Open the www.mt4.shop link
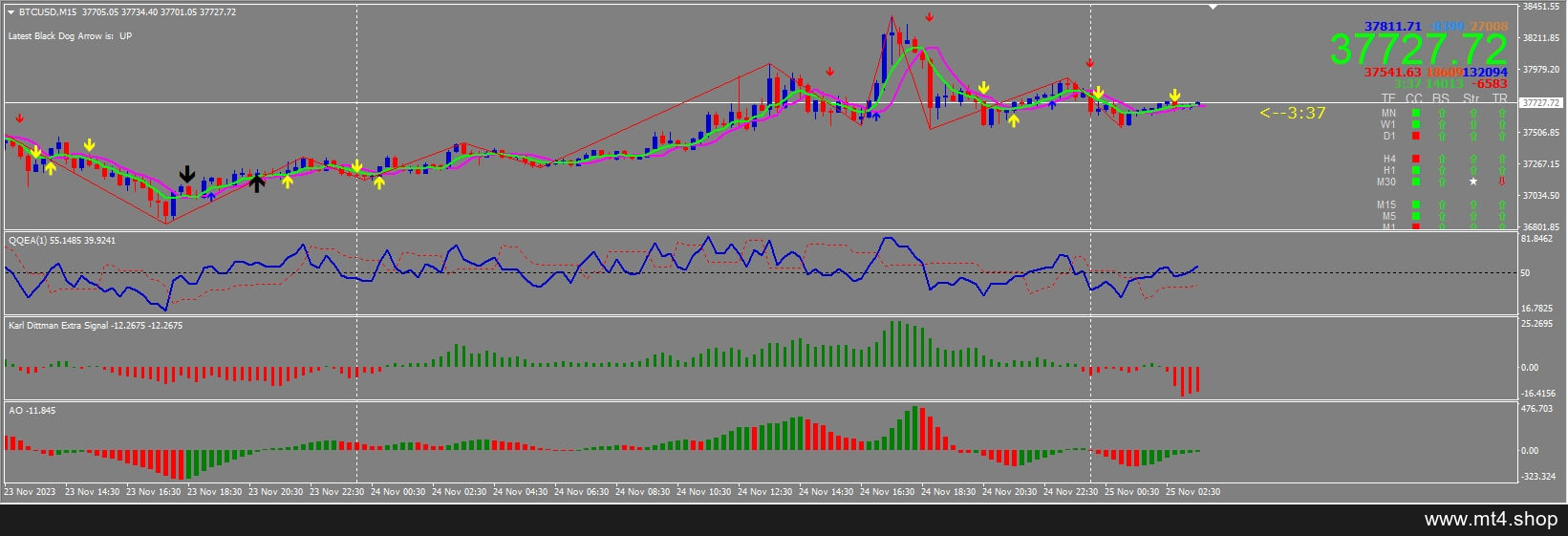1568x536 pixels. [x=1491, y=520]
